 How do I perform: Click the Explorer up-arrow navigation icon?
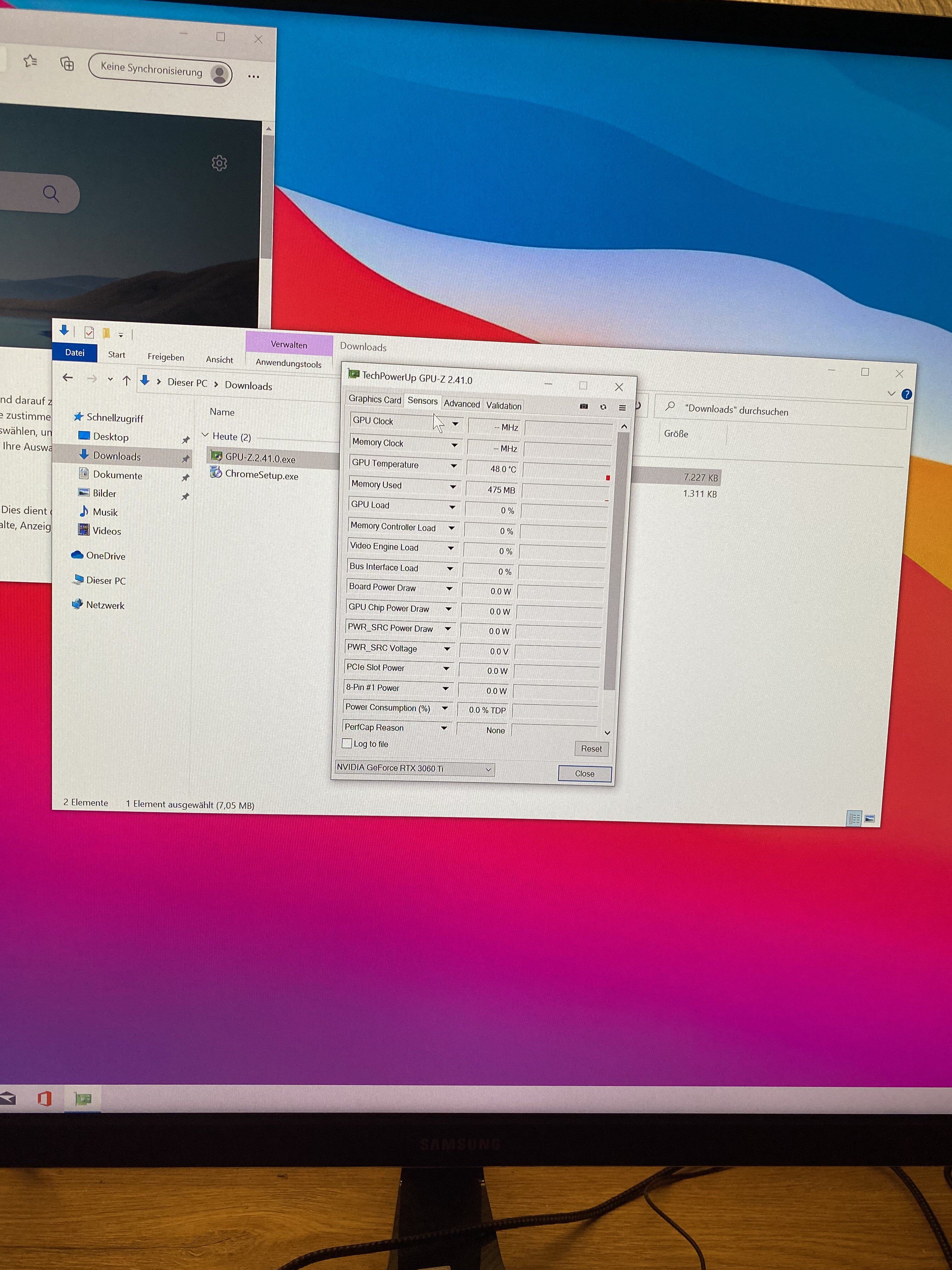point(127,380)
